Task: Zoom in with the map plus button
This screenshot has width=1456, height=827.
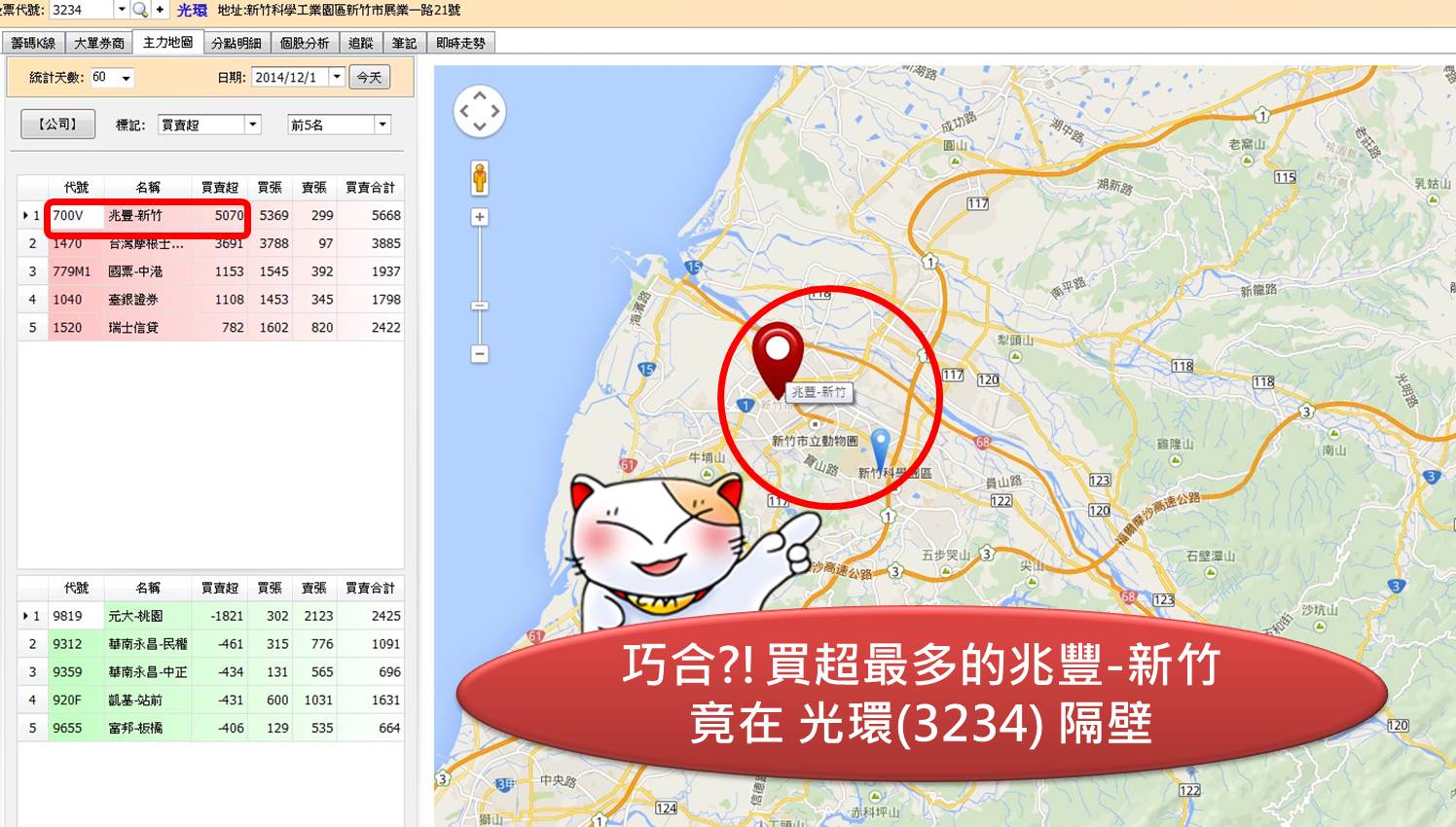Action: (480, 217)
